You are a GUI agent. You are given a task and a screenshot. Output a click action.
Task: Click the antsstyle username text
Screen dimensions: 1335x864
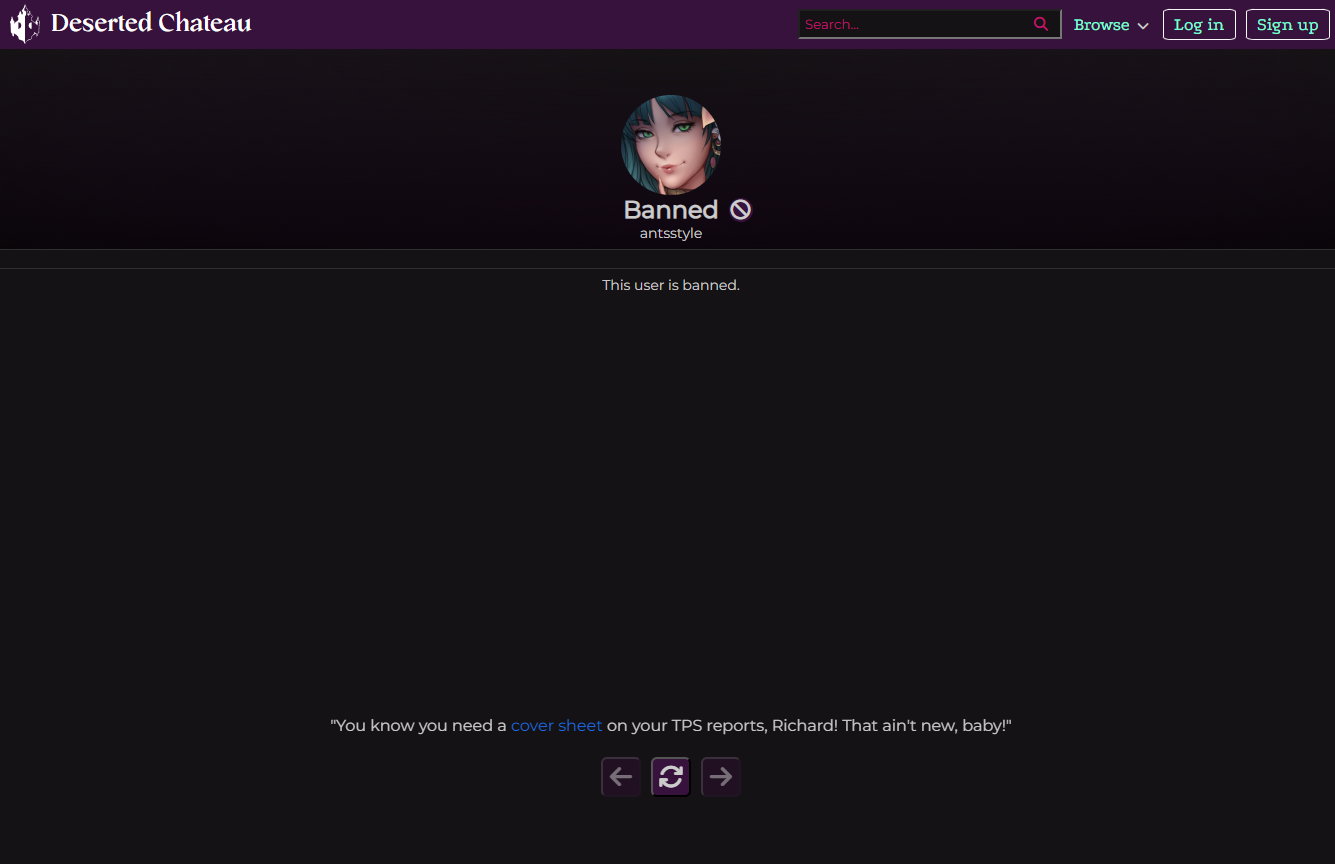(x=670, y=233)
